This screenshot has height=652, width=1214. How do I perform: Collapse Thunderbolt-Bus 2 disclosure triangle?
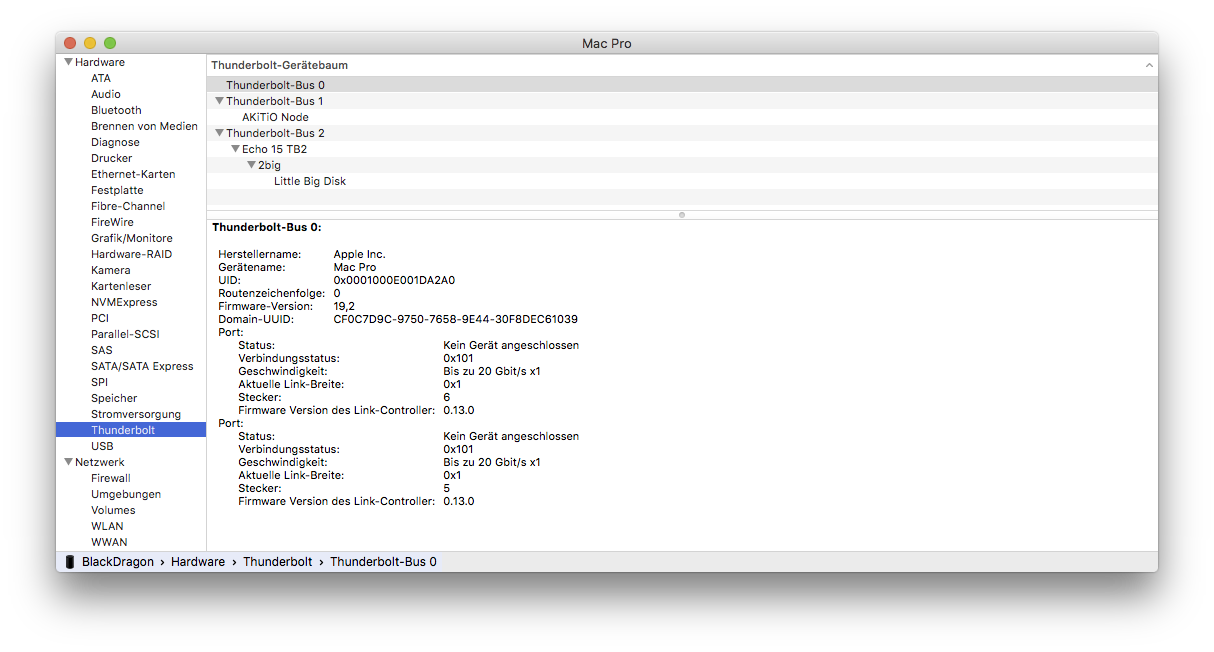[x=220, y=133]
